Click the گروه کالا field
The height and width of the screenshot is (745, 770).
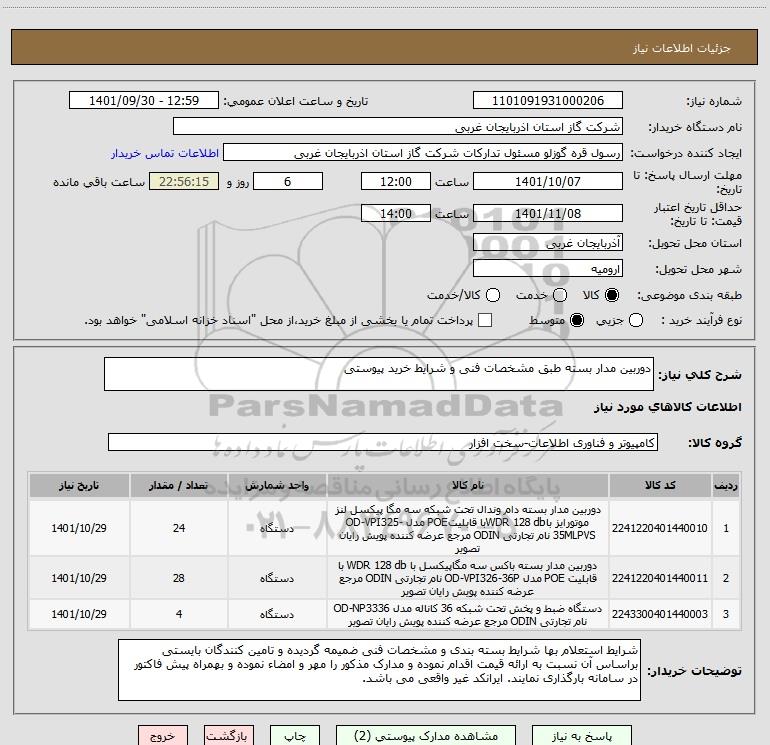383,442
